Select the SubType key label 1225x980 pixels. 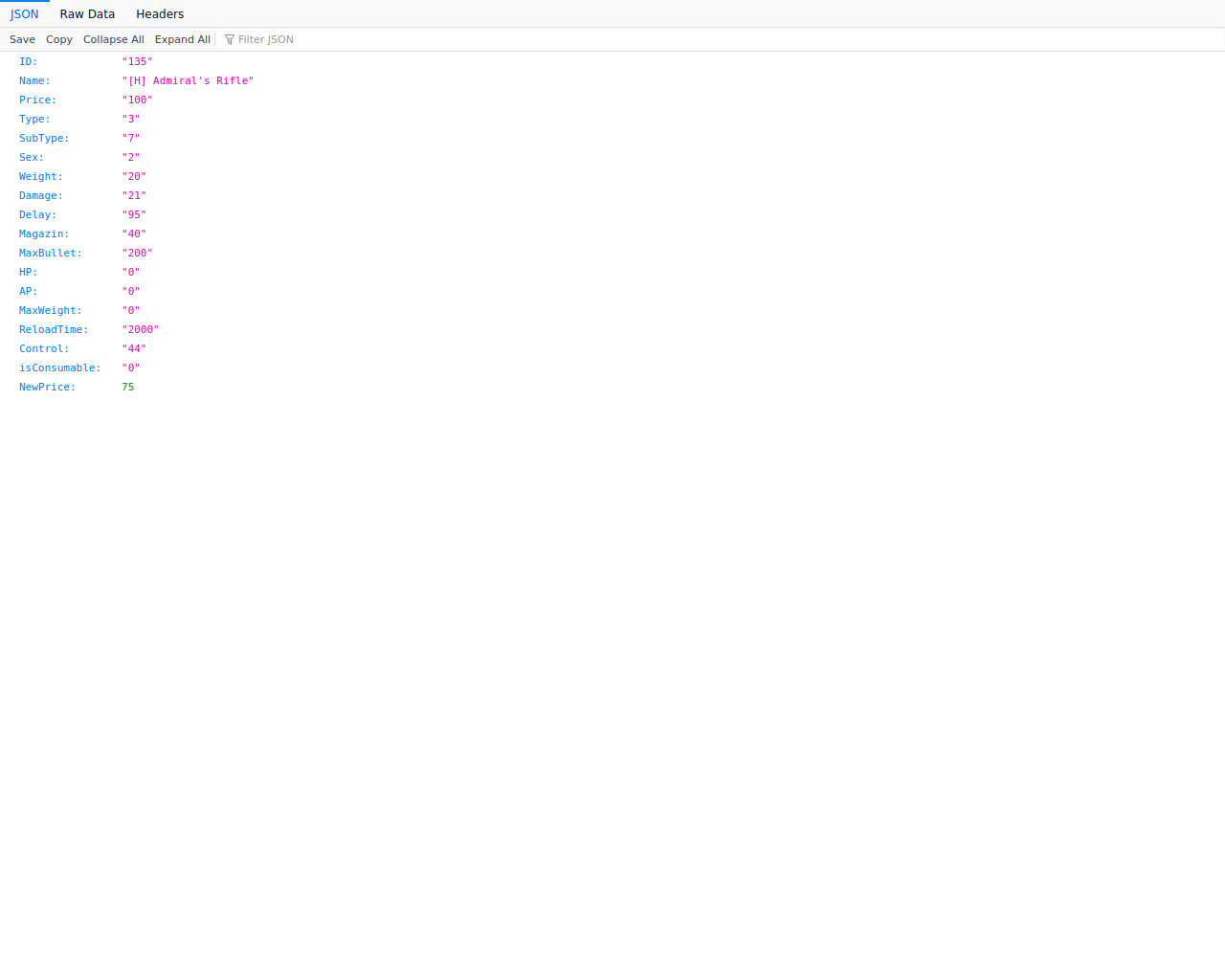[44, 138]
